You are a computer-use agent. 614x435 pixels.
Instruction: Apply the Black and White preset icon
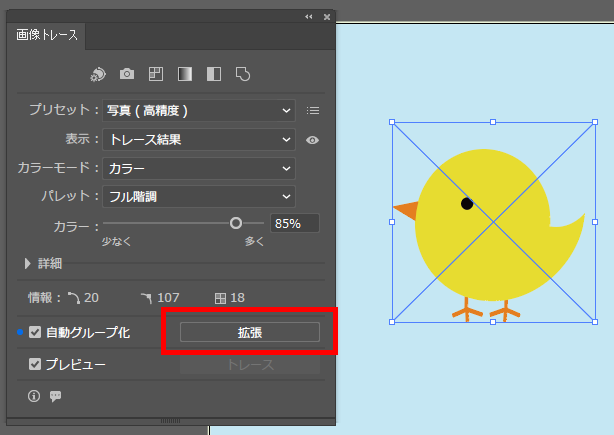[x=214, y=74]
